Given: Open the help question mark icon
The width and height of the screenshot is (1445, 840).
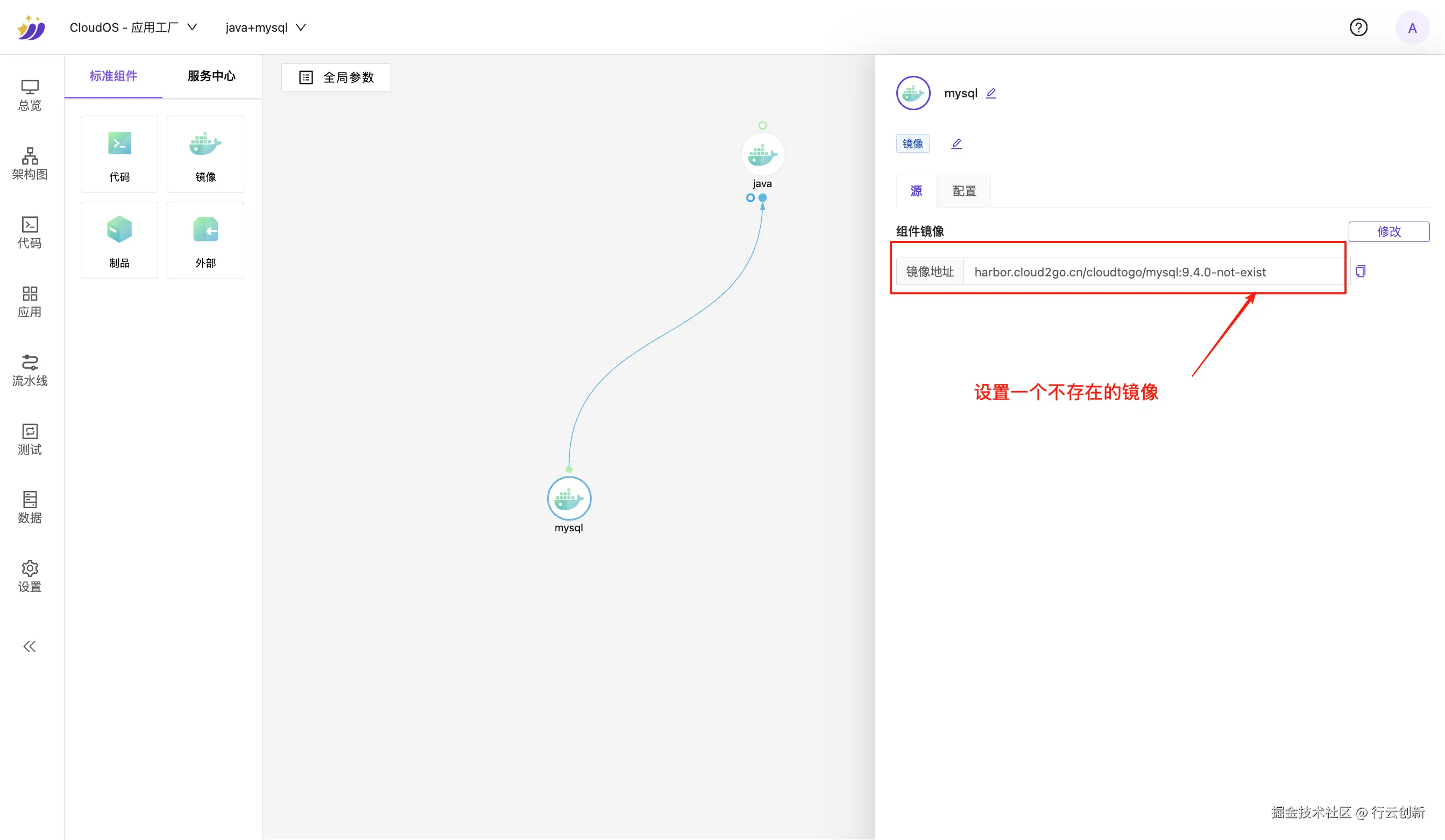Looking at the screenshot, I should coord(1358,27).
